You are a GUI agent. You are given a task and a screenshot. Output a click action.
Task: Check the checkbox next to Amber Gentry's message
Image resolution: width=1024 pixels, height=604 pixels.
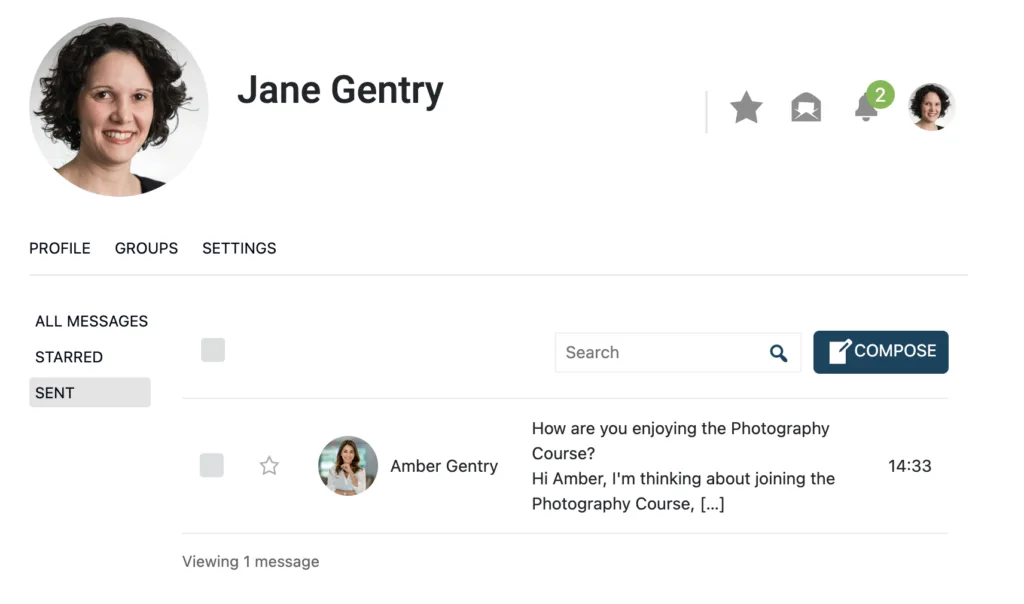(x=212, y=466)
